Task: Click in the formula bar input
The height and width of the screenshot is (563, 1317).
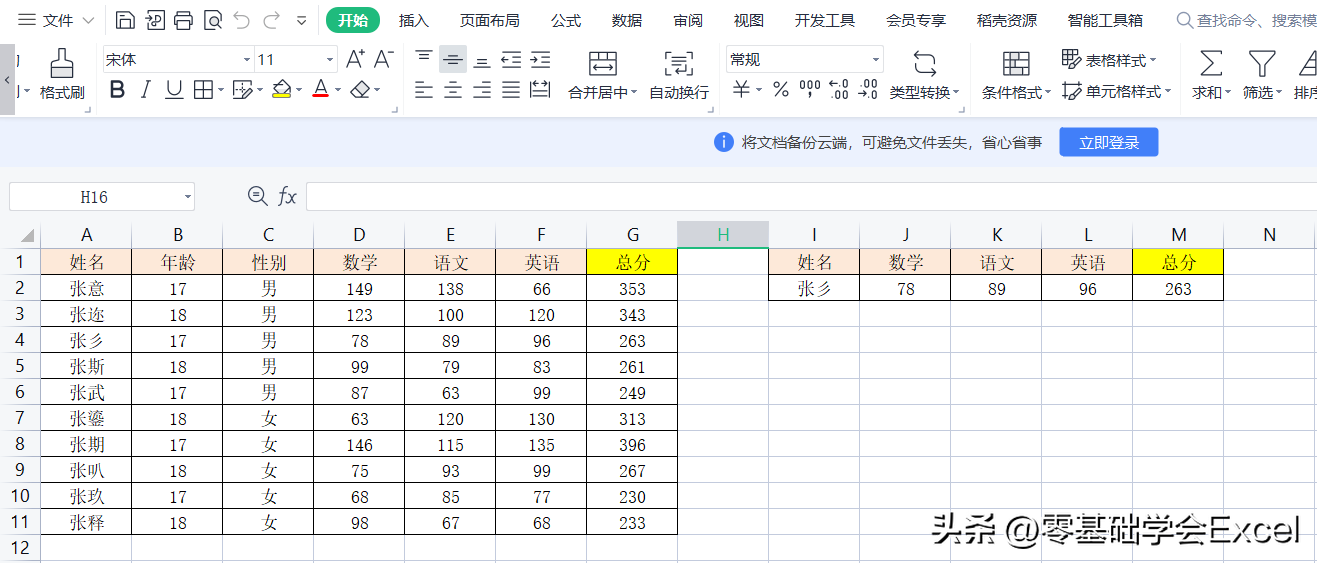Action: click(x=811, y=196)
